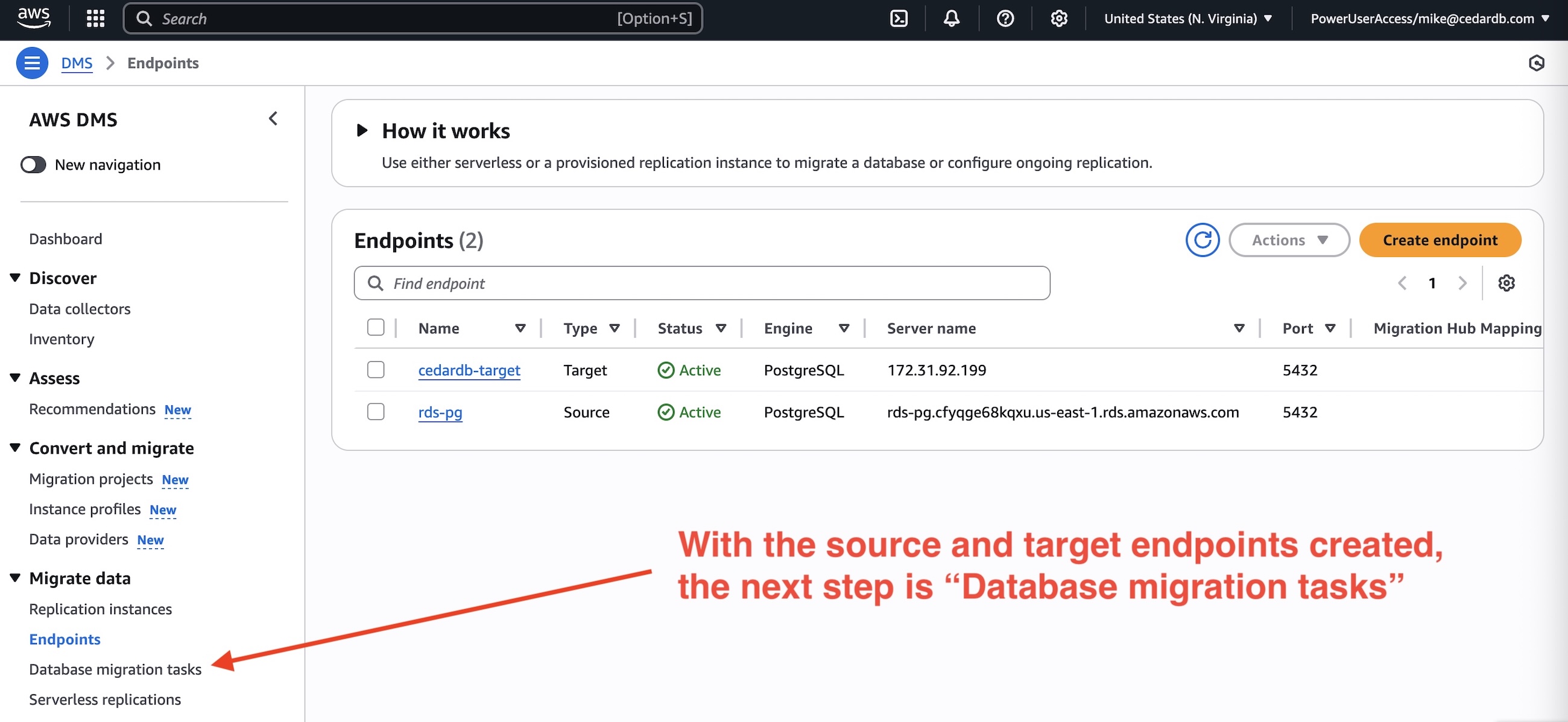1568x722 pixels.
Task: Collapse the Migrate data section
Action: coord(14,577)
